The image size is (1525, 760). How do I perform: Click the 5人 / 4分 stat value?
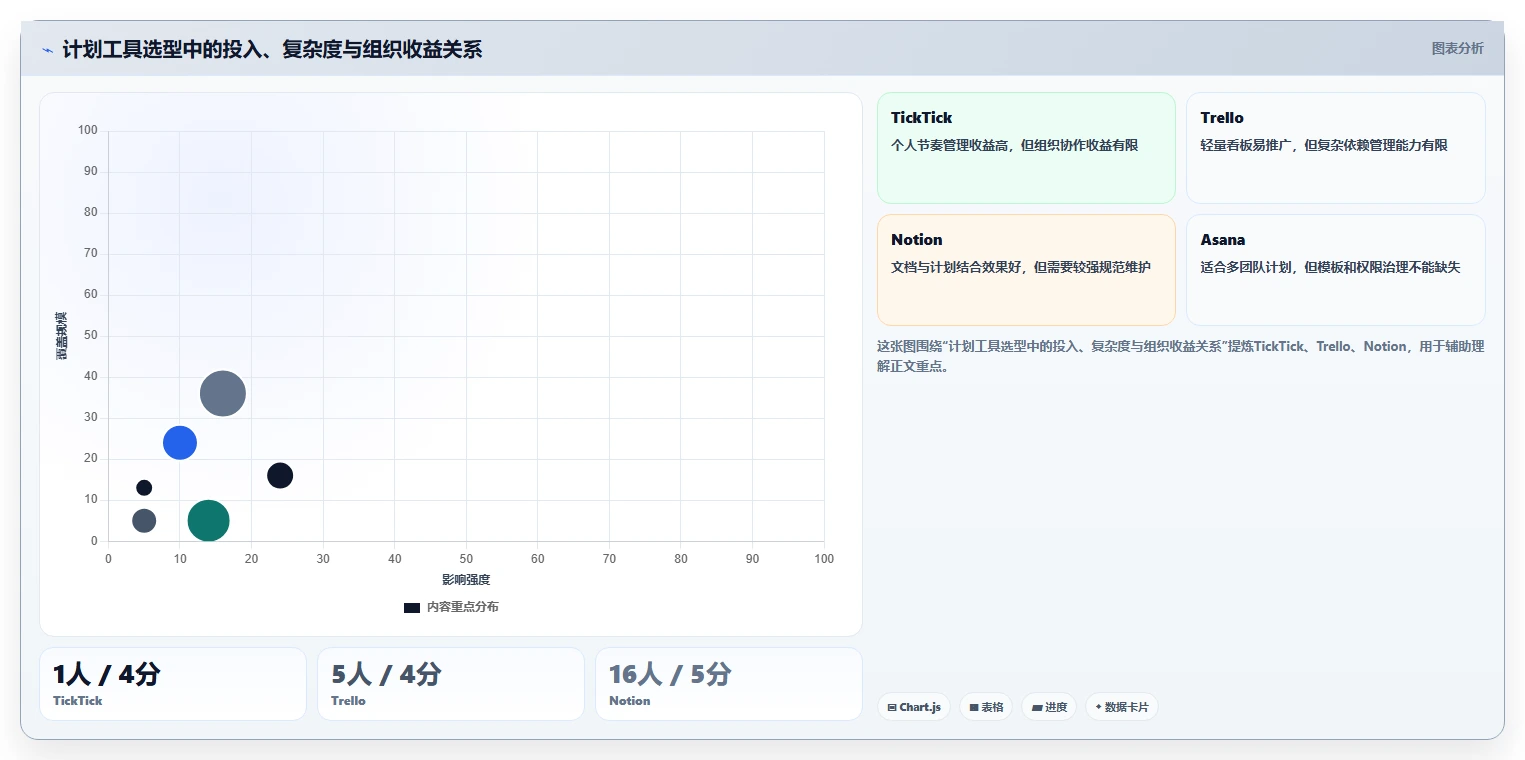pos(386,675)
